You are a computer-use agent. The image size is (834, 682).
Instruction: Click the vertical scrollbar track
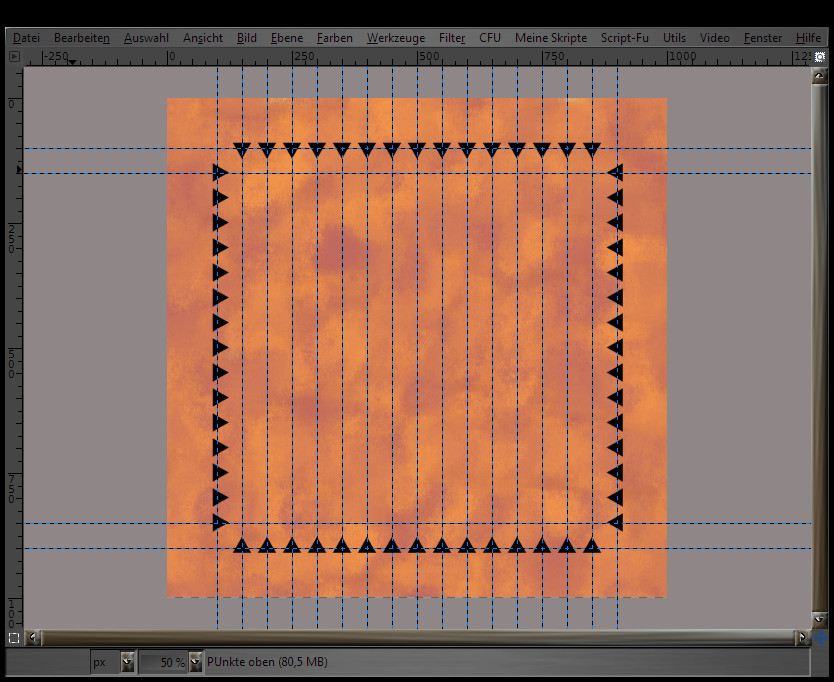point(820,350)
